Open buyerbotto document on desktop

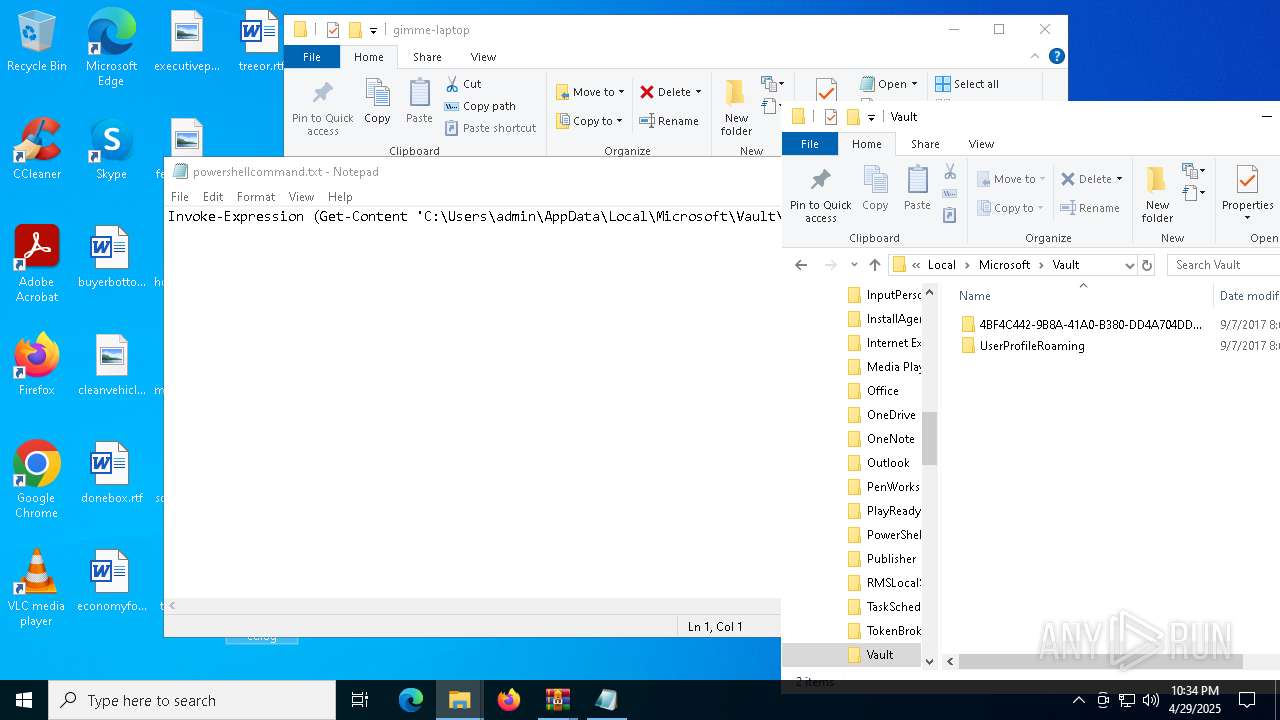point(111,257)
